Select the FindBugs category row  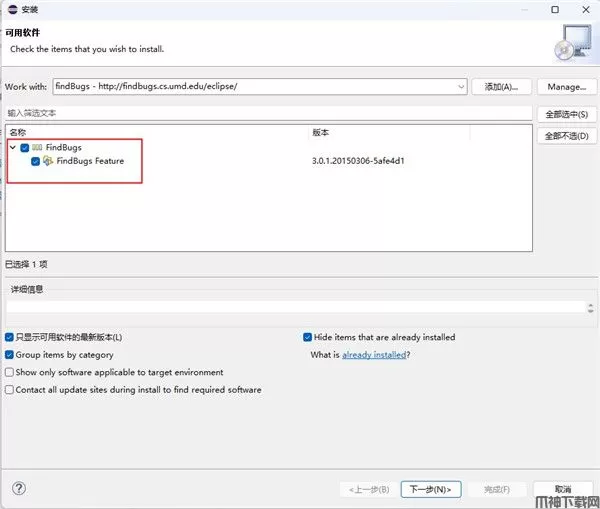[x=269, y=147]
